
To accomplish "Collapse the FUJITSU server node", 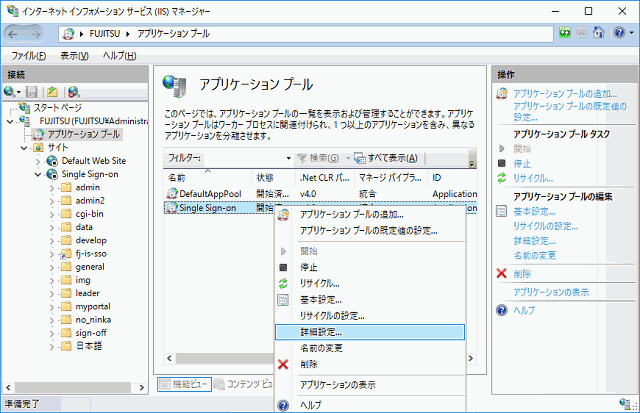I will (10, 121).
